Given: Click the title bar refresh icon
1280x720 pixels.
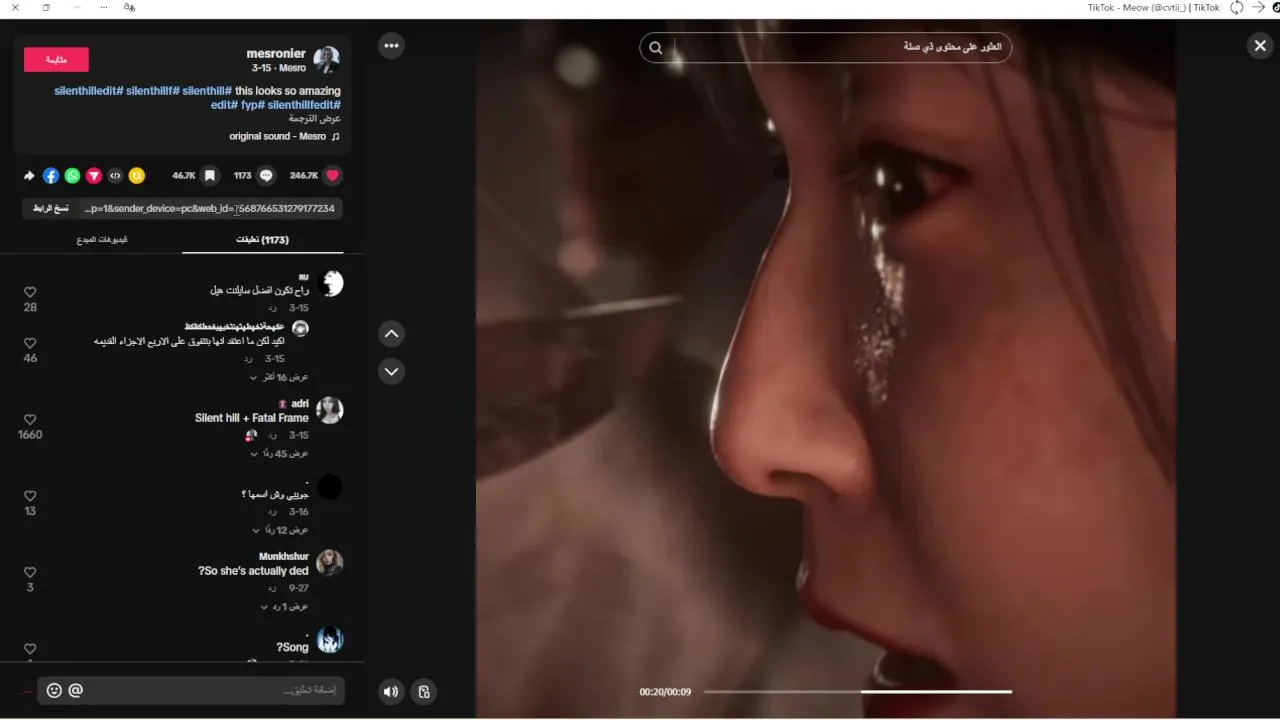Looking at the screenshot, I should [1237, 7].
